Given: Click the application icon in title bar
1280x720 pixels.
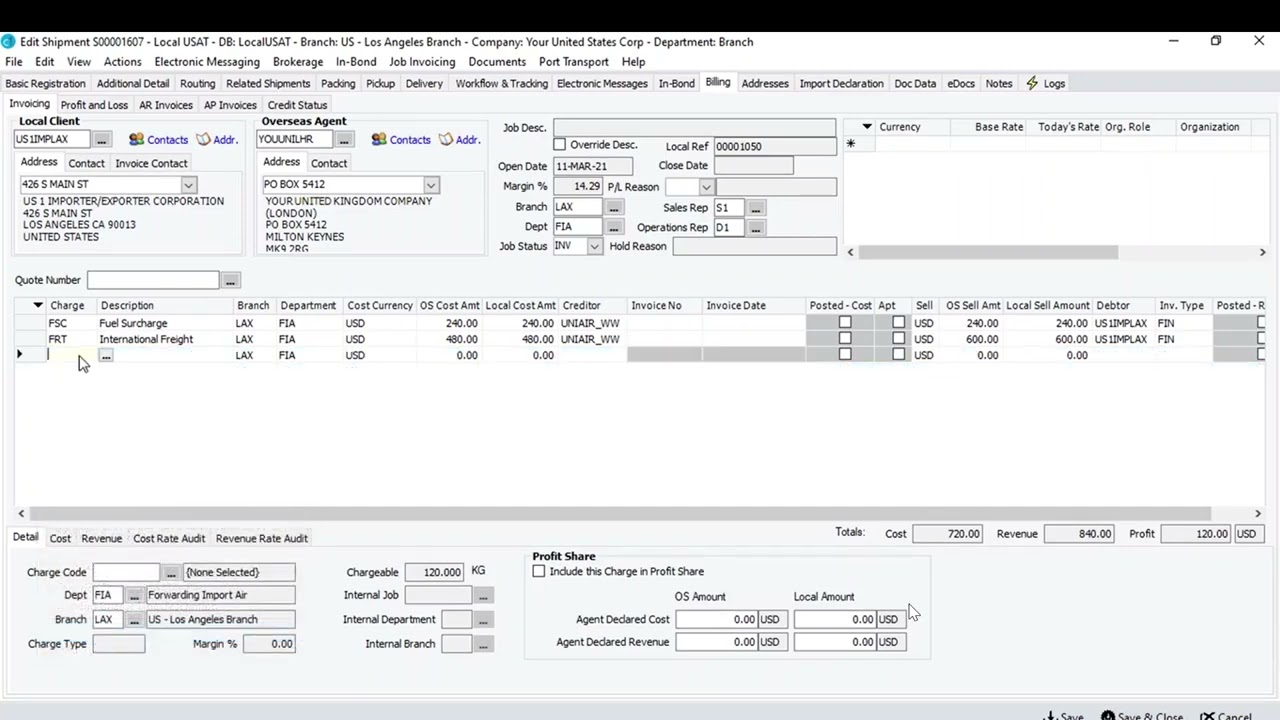Looking at the screenshot, I should pos(8,41).
